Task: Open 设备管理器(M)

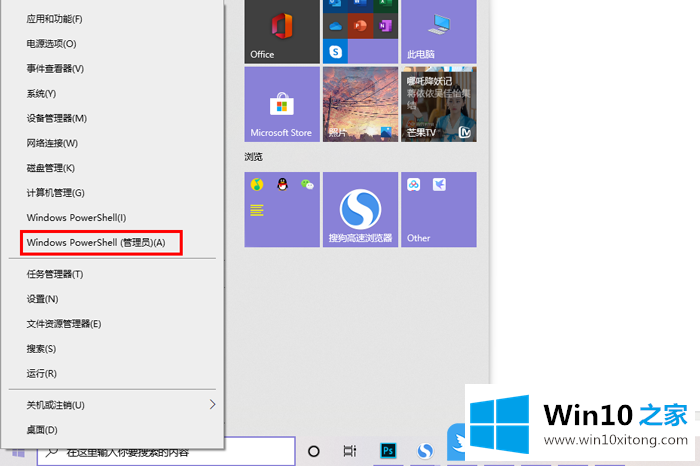Action: click(x=112, y=118)
